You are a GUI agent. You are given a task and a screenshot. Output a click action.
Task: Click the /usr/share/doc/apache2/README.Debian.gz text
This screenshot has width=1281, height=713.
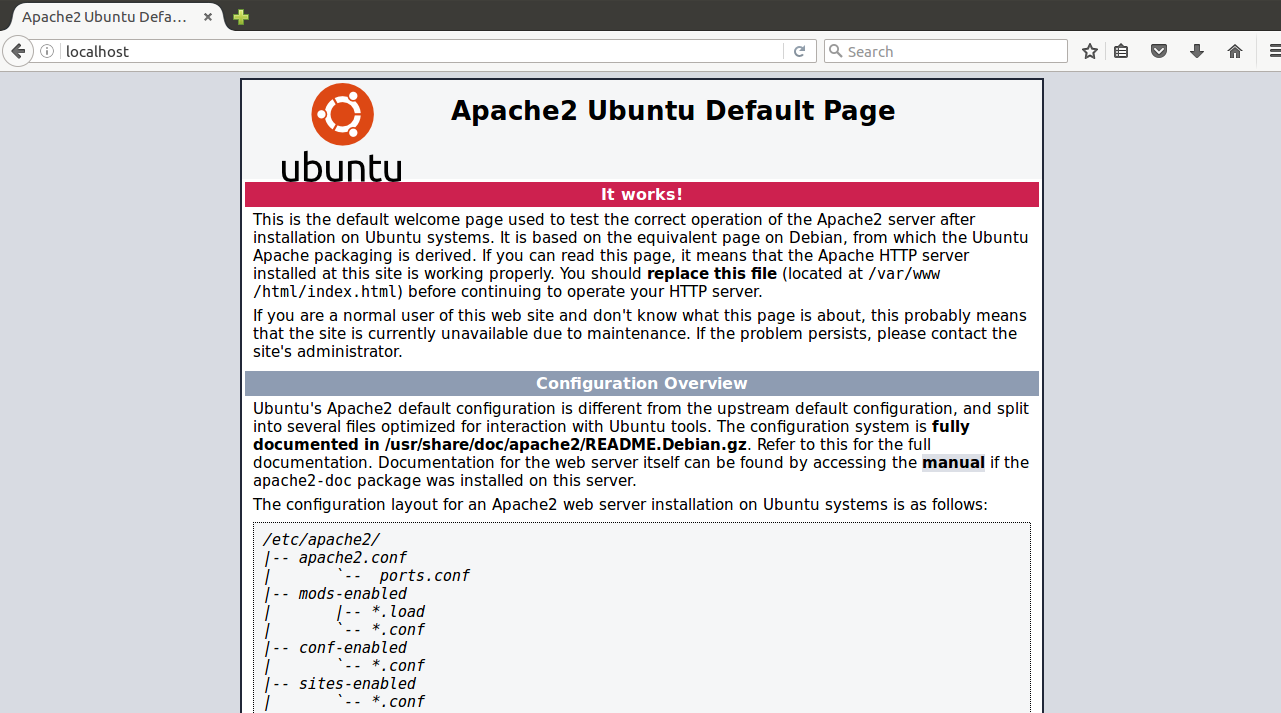567,444
